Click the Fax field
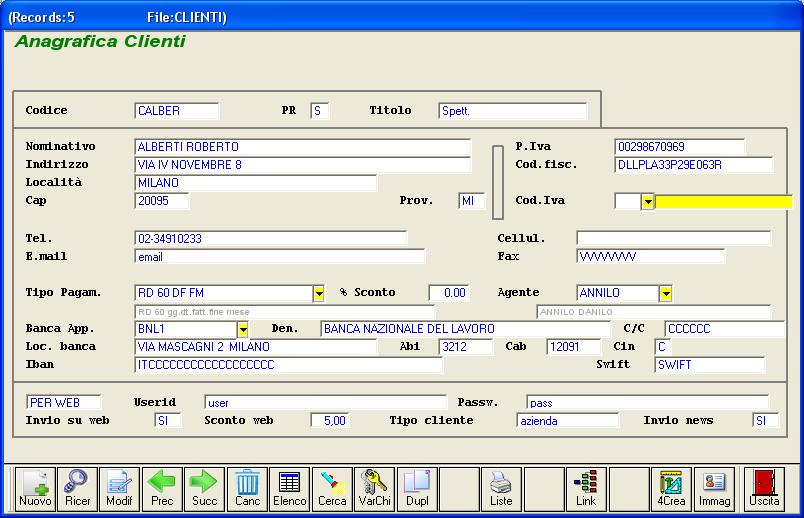Image resolution: width=804 pixels, height=518 pixels. pos(651,256)
